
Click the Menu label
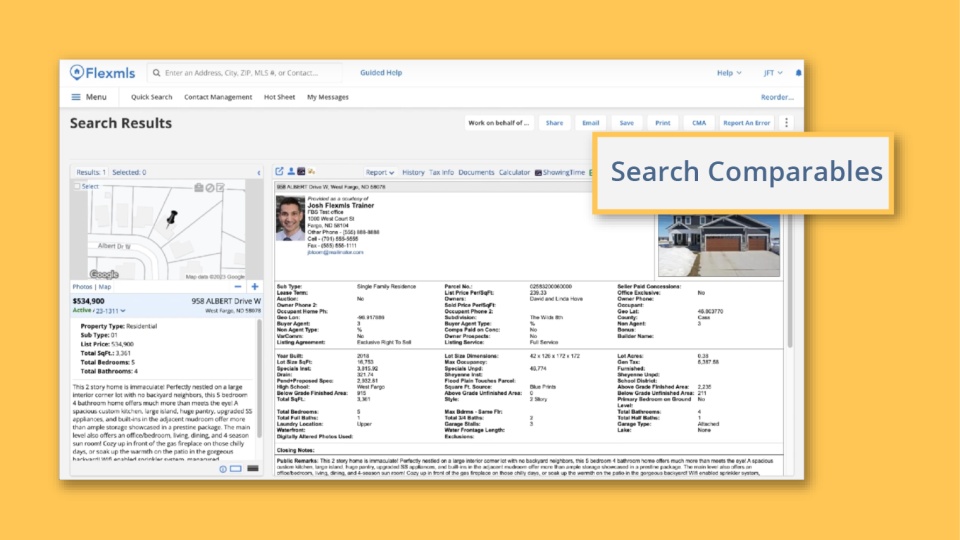tap(96, 97)
